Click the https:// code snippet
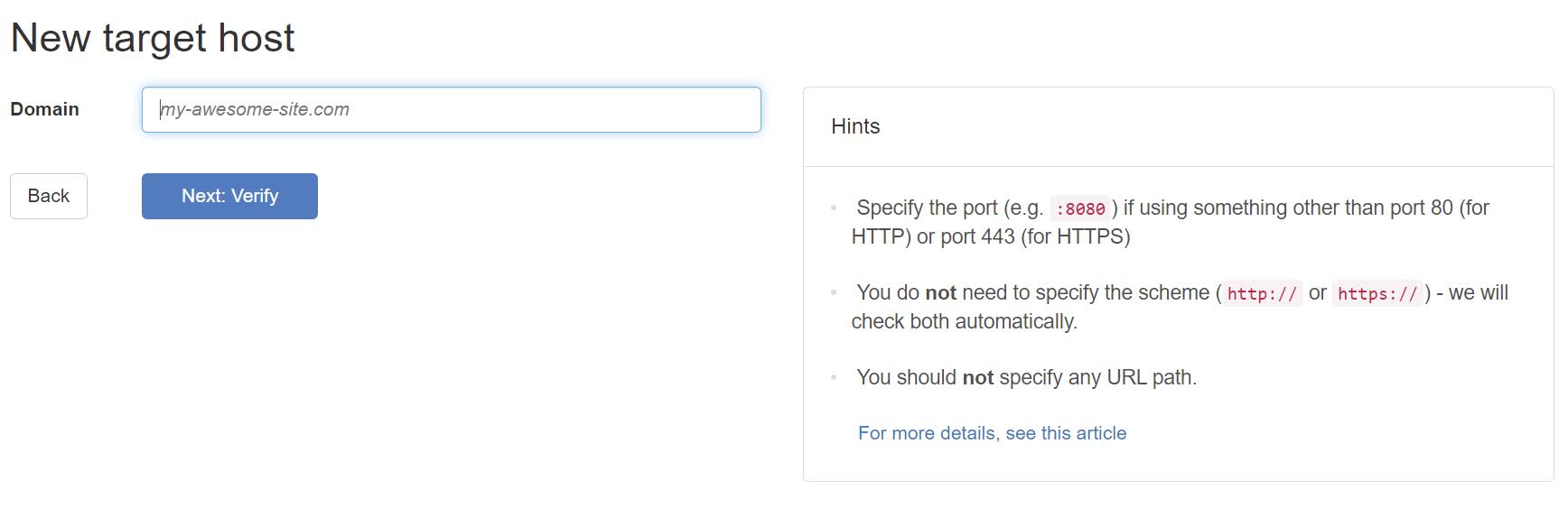This screenshot has width=1568, height=527. coord(1377,294)
